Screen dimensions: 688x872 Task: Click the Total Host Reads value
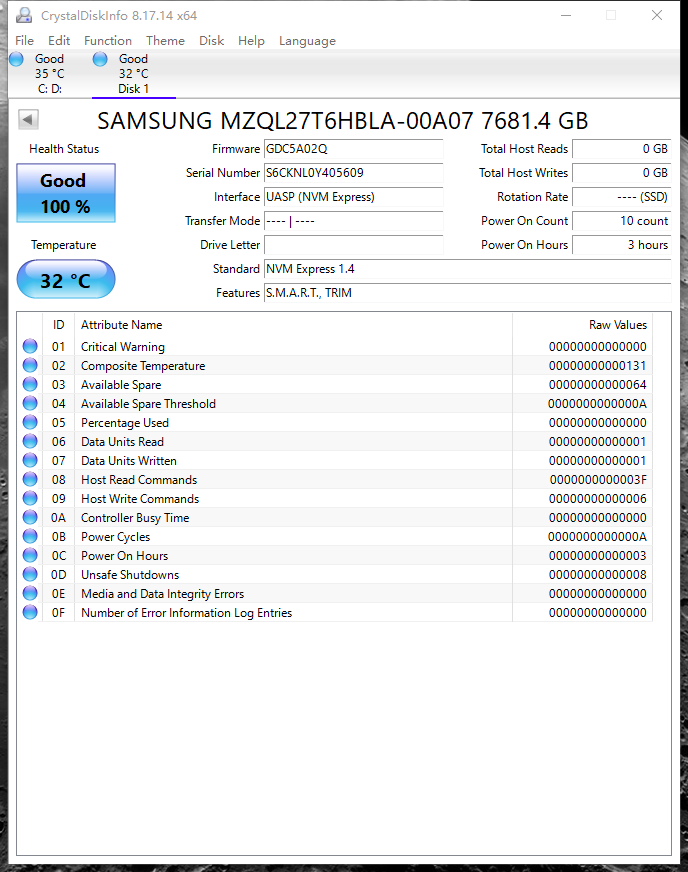(621, 149)
